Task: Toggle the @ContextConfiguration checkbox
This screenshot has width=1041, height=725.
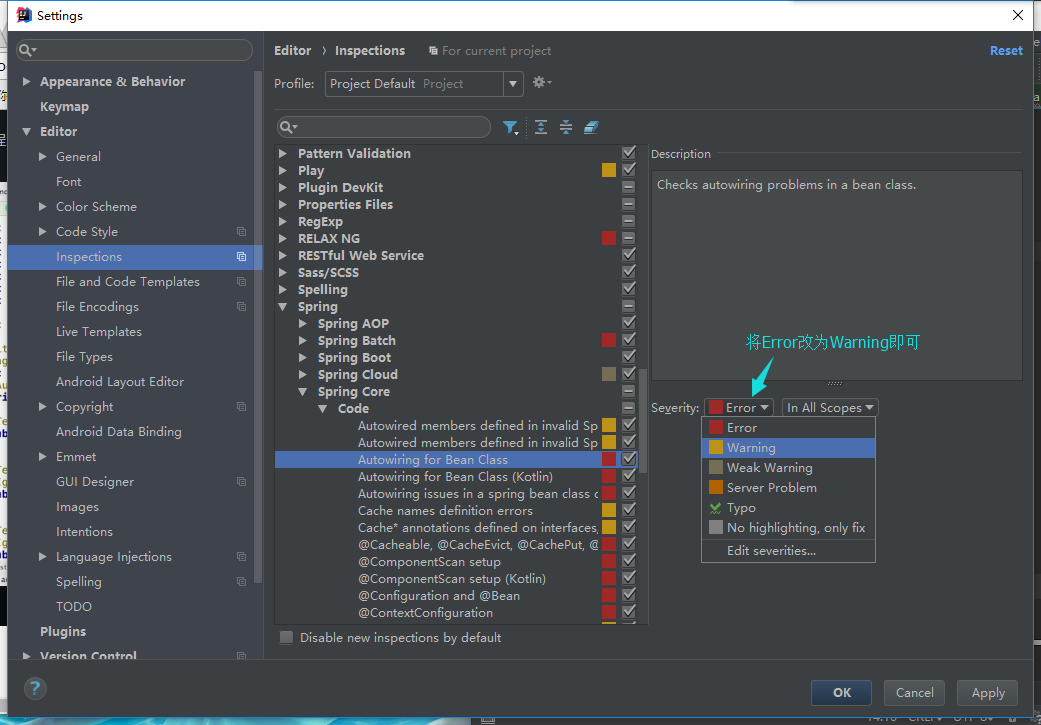Action: pyautogui.click(x=629, y=612)
